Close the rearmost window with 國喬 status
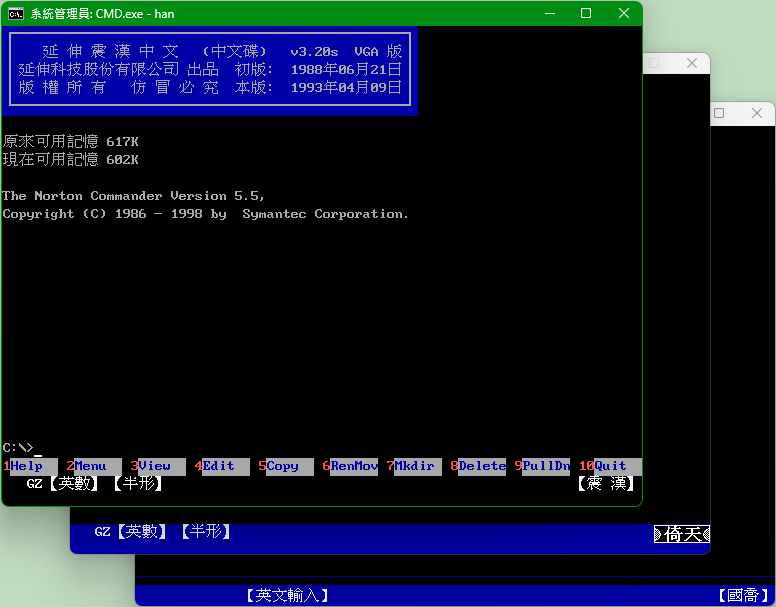Image resolution: width=776 pixels, height=607 pixels. point(757,113)
